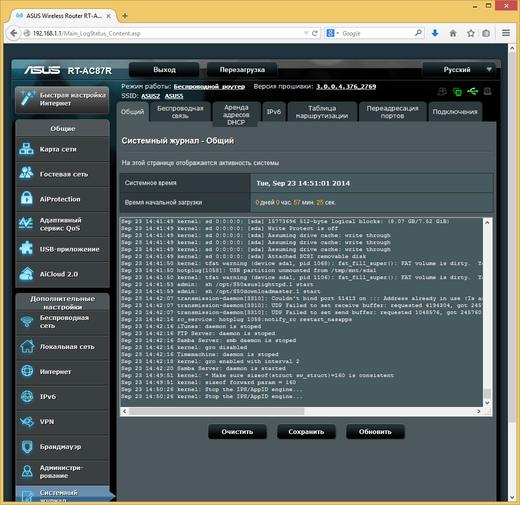Image resolution: width=520 pixels, height=505 pixels.
Task: Click log horizontal scrollbar right arrow
Action: click(479, 411)
